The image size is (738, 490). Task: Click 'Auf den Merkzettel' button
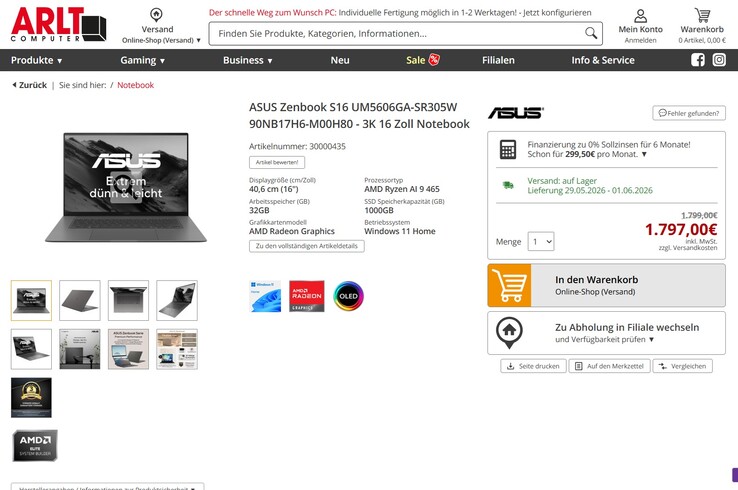(610, 366)
